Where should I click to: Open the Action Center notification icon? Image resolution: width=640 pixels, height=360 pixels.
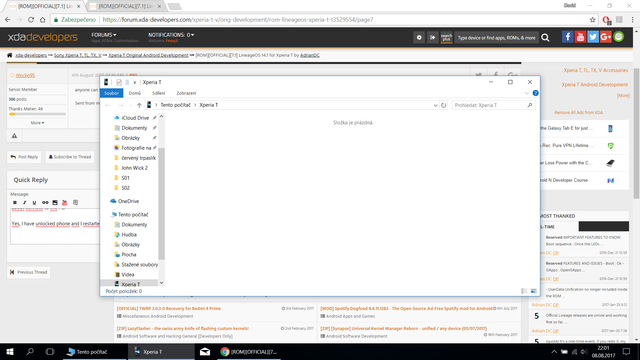tap(627, 351)
